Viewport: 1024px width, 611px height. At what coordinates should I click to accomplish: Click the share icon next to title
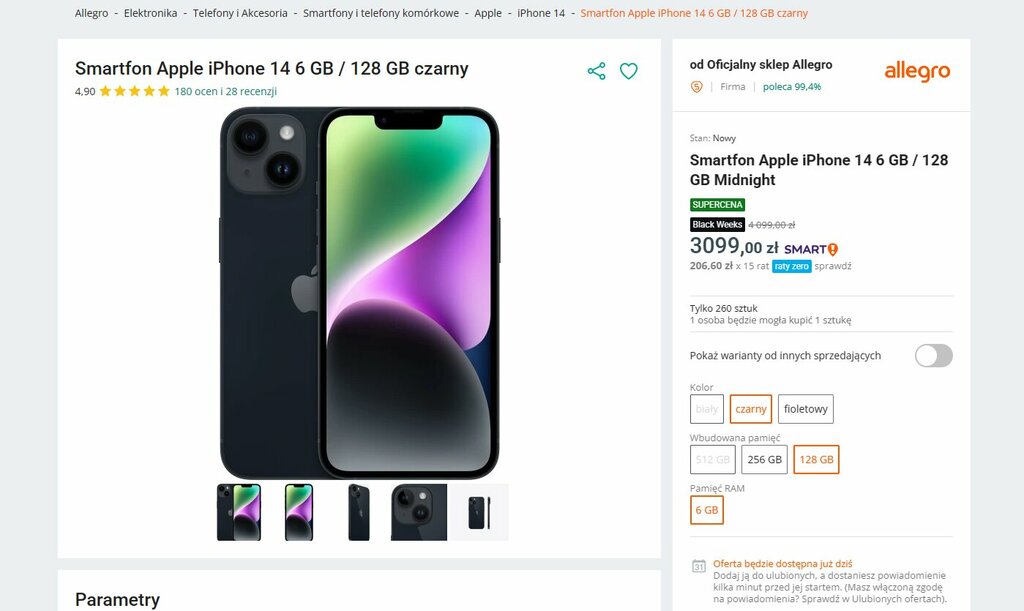tap(596, 71)
